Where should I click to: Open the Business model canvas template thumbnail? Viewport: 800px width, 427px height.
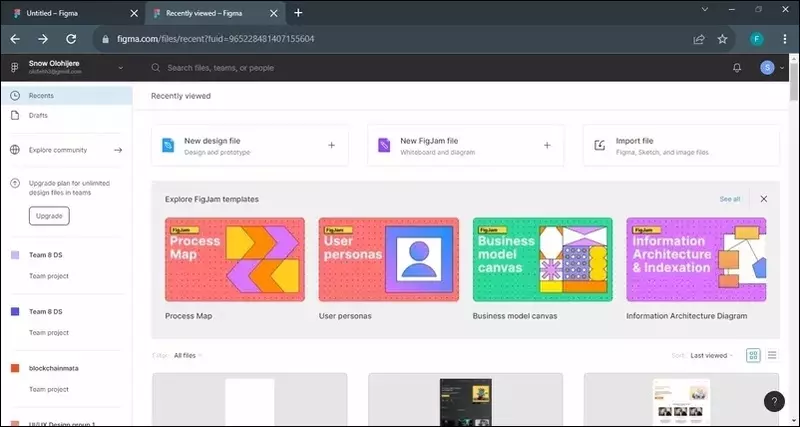[543, 260]
